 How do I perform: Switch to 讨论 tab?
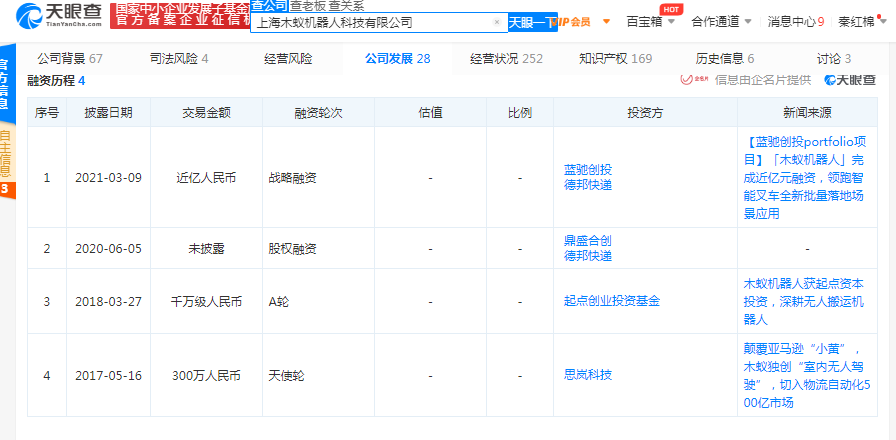(x=834, y=58)
